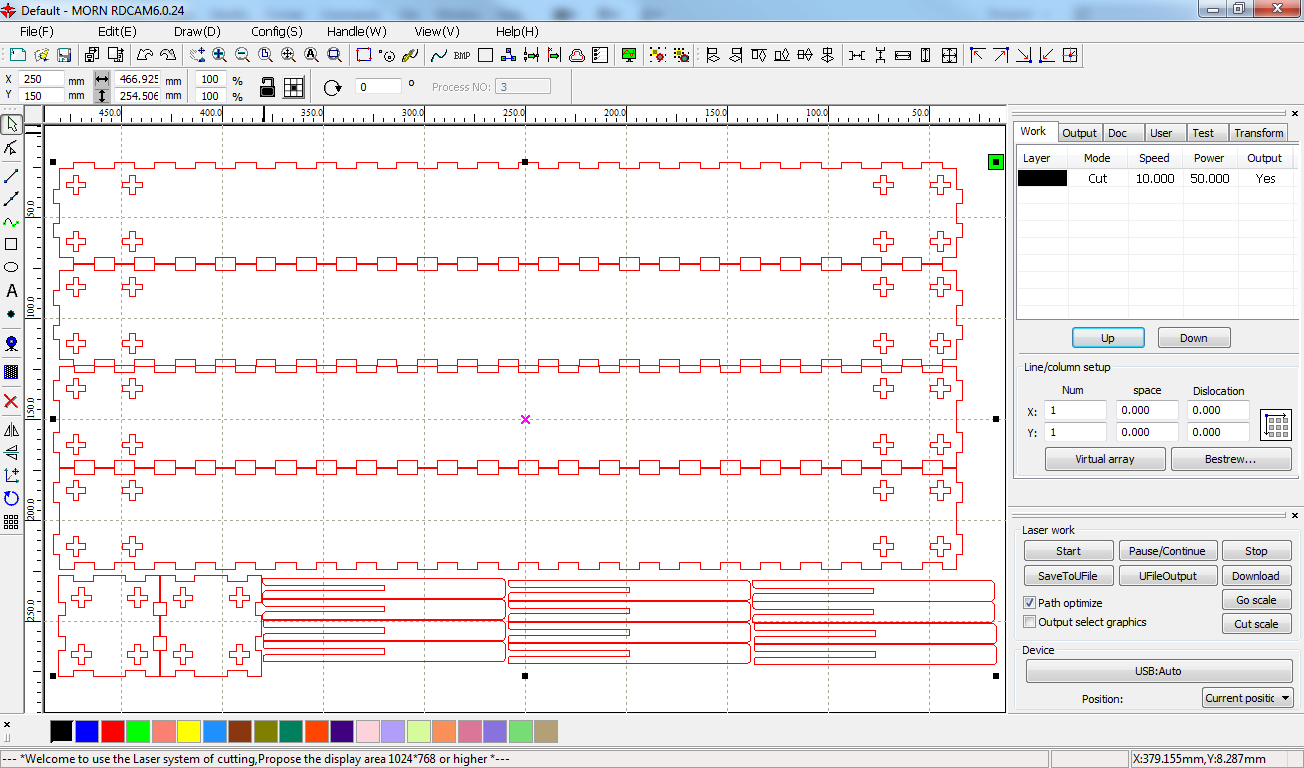Click the Zoom in magnifier icon
The image size is (1304, 768).
coord(219,55)
